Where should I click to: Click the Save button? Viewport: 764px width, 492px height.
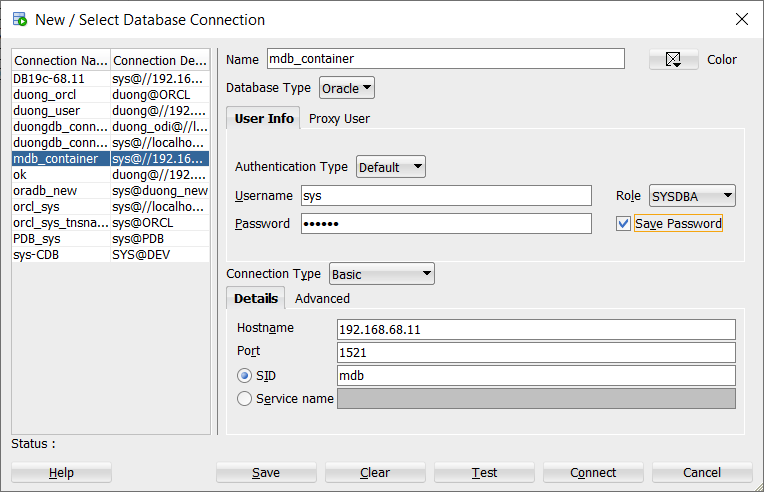click(x=266, y=473)
